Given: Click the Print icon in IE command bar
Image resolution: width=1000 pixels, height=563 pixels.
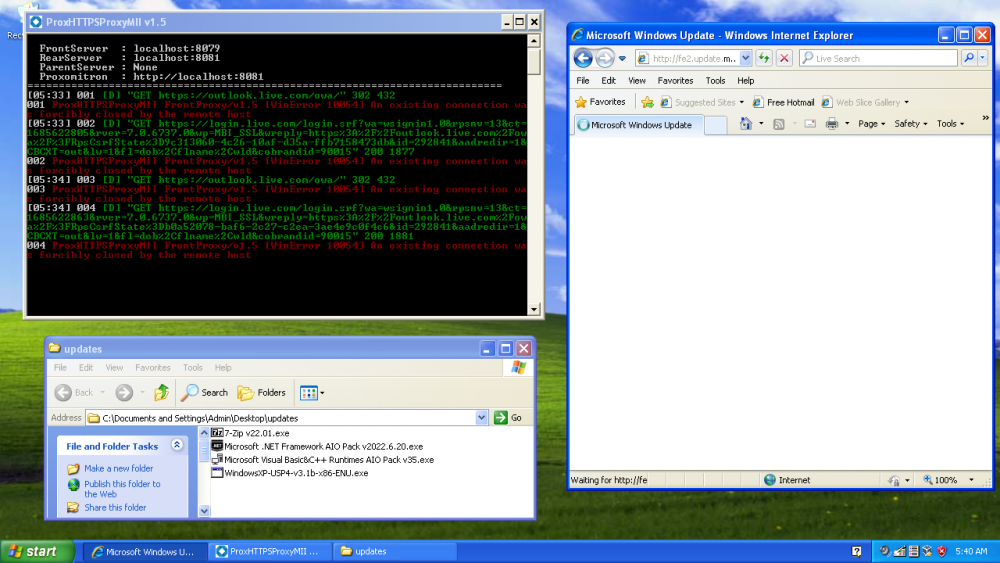Looking at the screenshot, I should [x=832, y=124].
